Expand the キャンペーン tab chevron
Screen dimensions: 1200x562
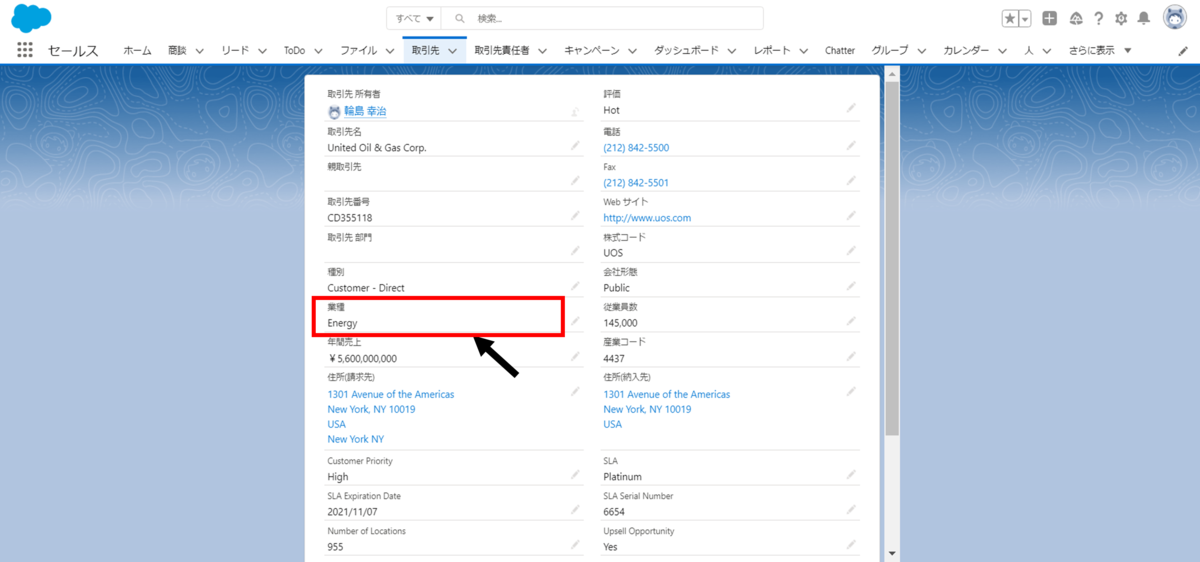(x=632, y=50)
